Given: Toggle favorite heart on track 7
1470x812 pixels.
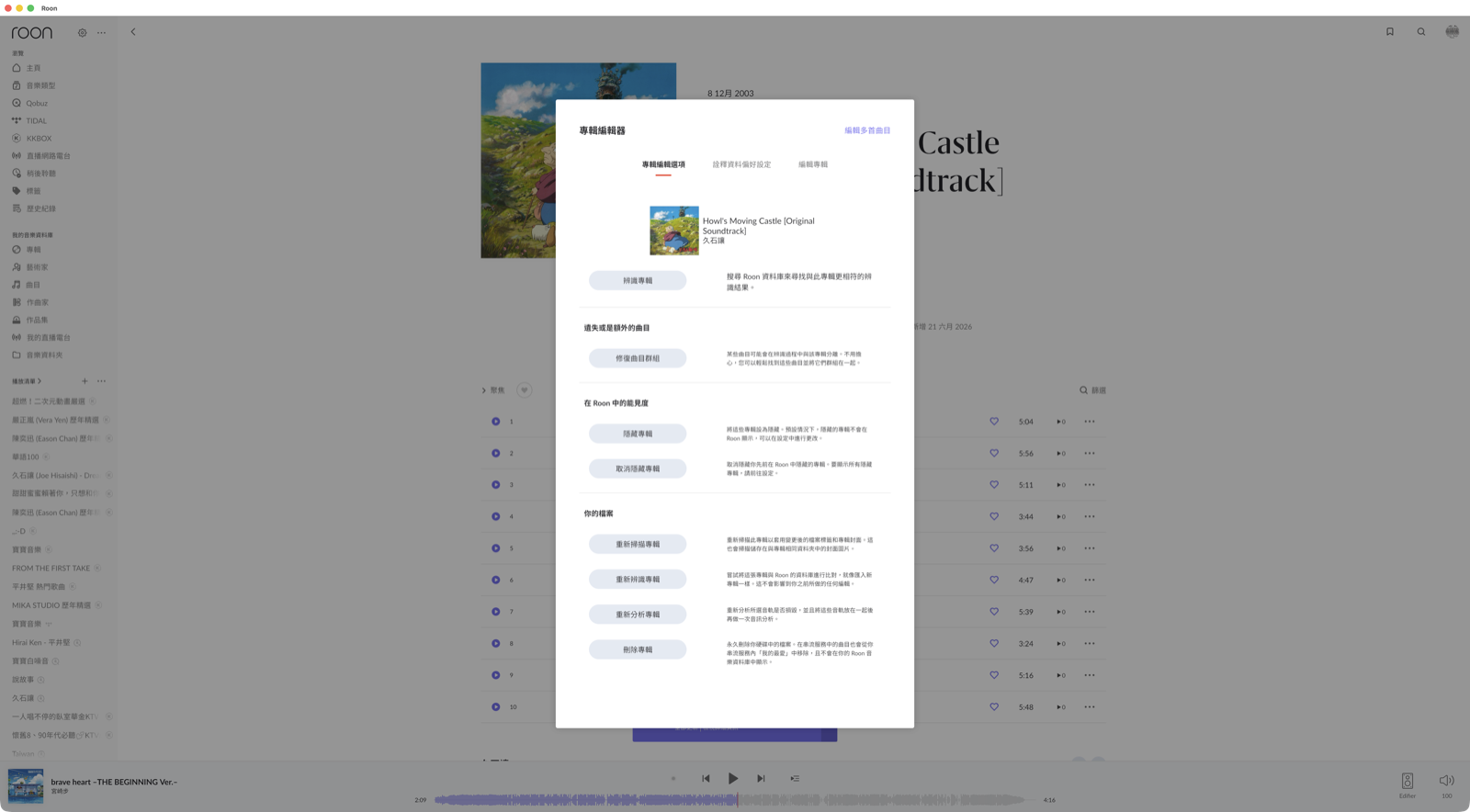Looking at the screenshot, I should 994,612.
